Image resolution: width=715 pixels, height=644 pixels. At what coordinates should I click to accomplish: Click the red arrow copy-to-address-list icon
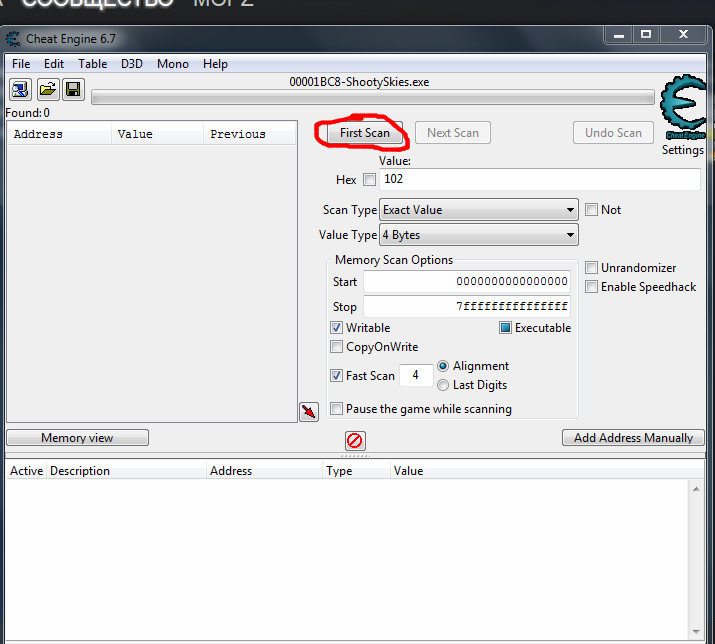(x=309, y=412)
